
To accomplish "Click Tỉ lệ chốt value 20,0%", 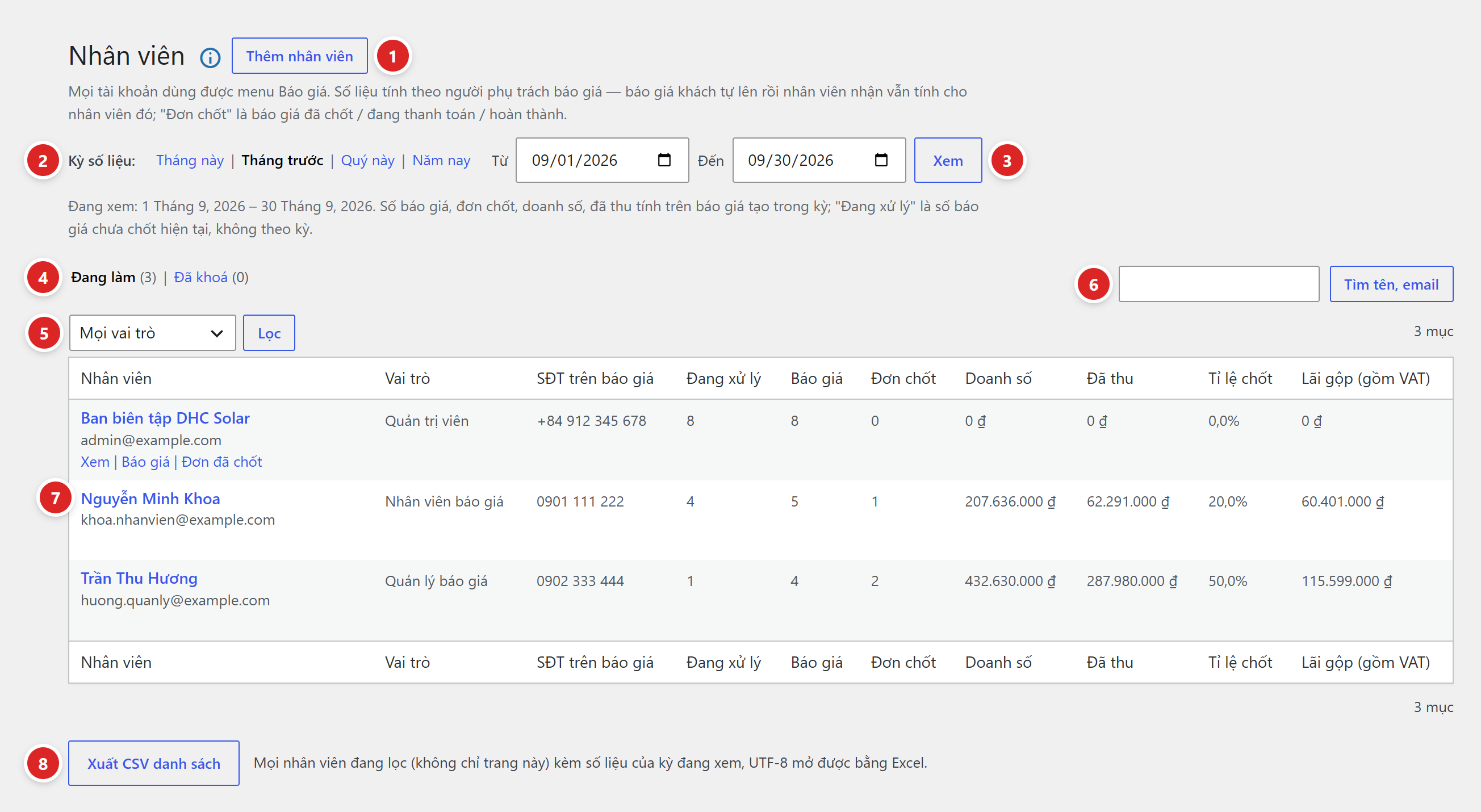I will [1228, 501].
